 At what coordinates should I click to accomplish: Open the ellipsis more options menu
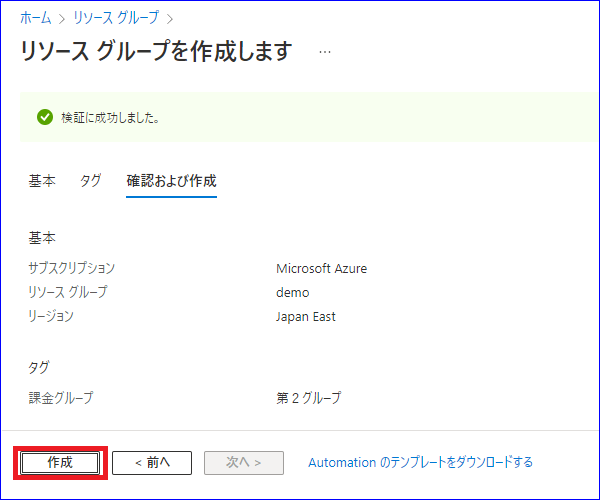(325, 52)
